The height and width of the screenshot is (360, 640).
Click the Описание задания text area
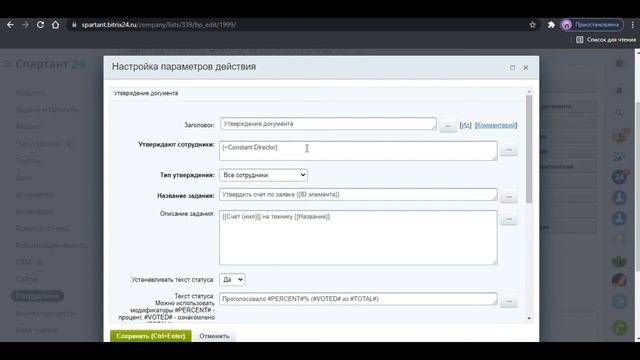tap(358, 238)
